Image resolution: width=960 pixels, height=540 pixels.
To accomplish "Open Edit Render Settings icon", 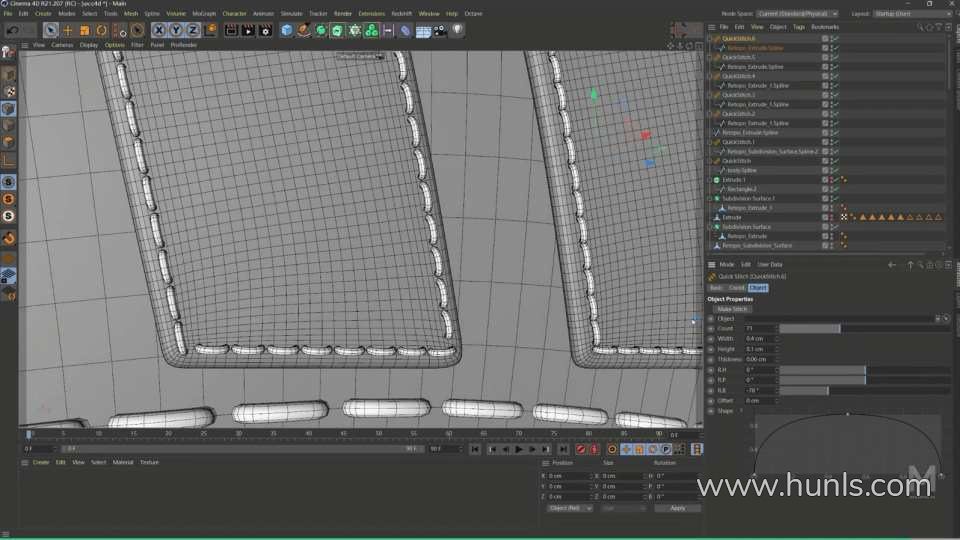I will [x=265, y=30].
